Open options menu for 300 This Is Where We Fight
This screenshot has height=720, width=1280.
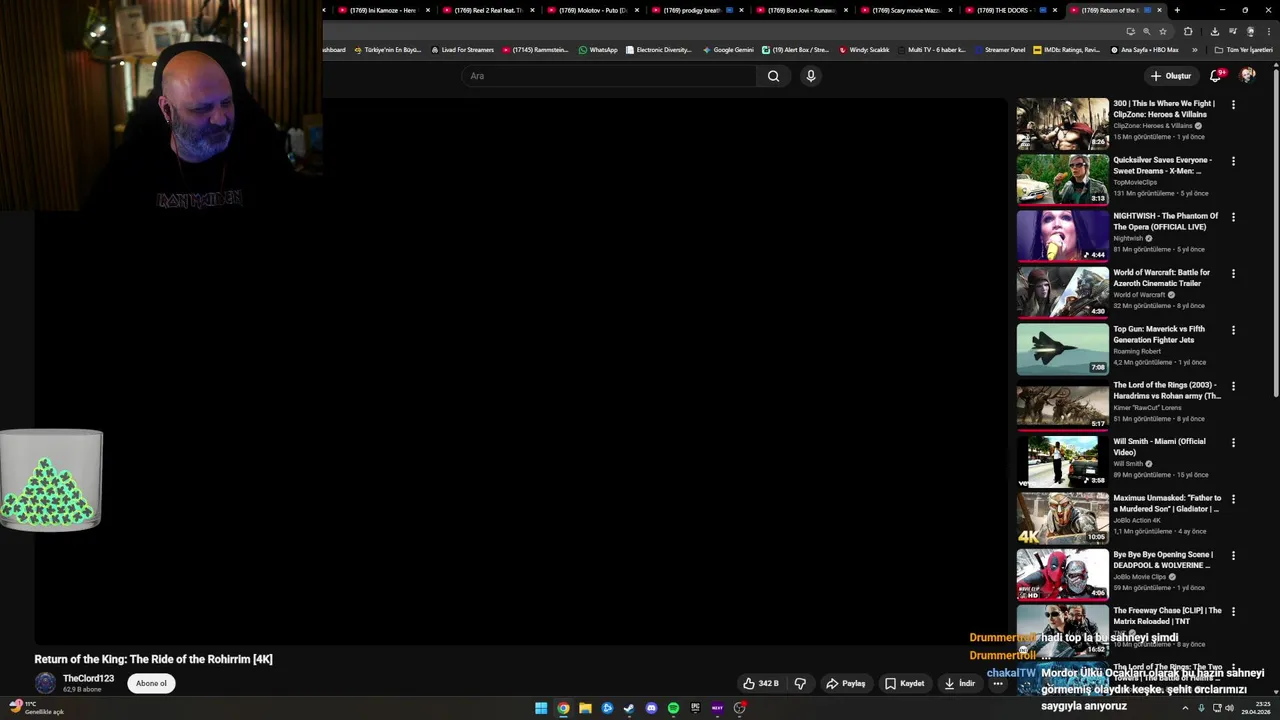click(x=1233, y=104)
